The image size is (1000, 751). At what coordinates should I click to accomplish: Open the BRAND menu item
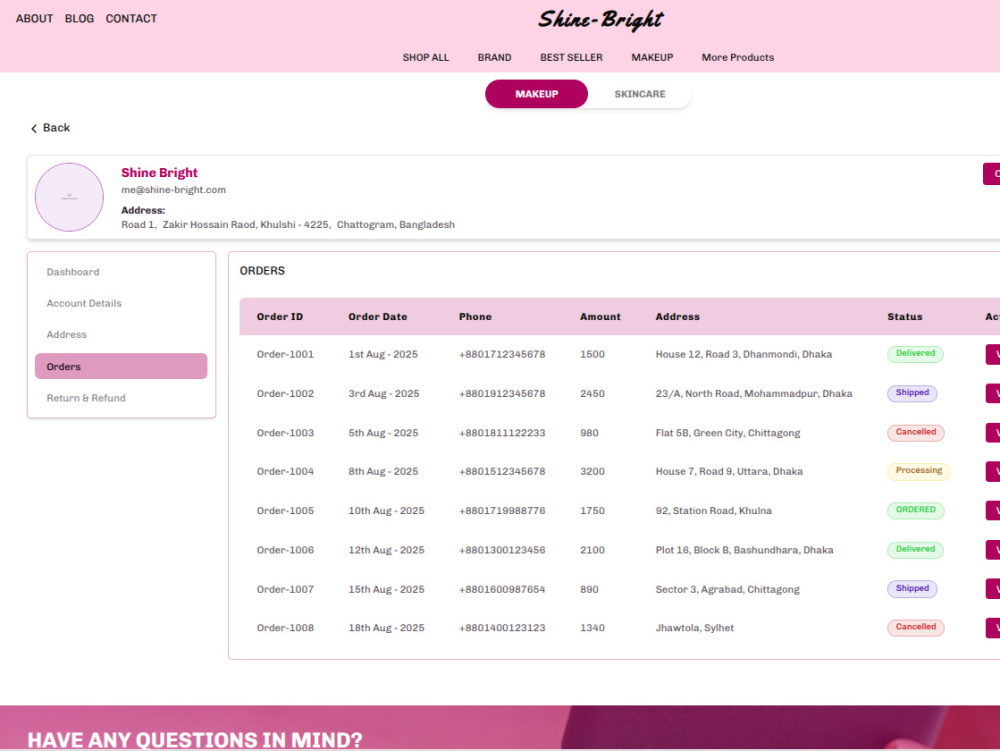[x=494, y=57]
